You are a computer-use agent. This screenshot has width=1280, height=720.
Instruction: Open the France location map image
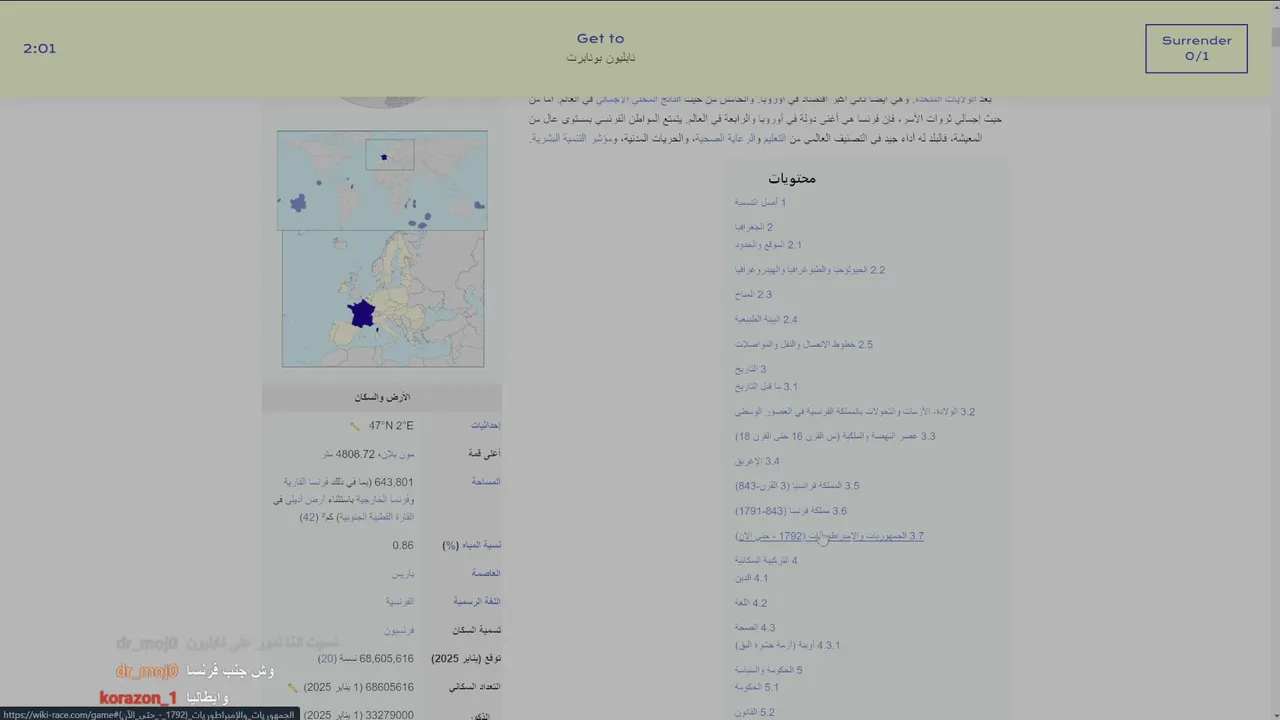coord(383,299)
